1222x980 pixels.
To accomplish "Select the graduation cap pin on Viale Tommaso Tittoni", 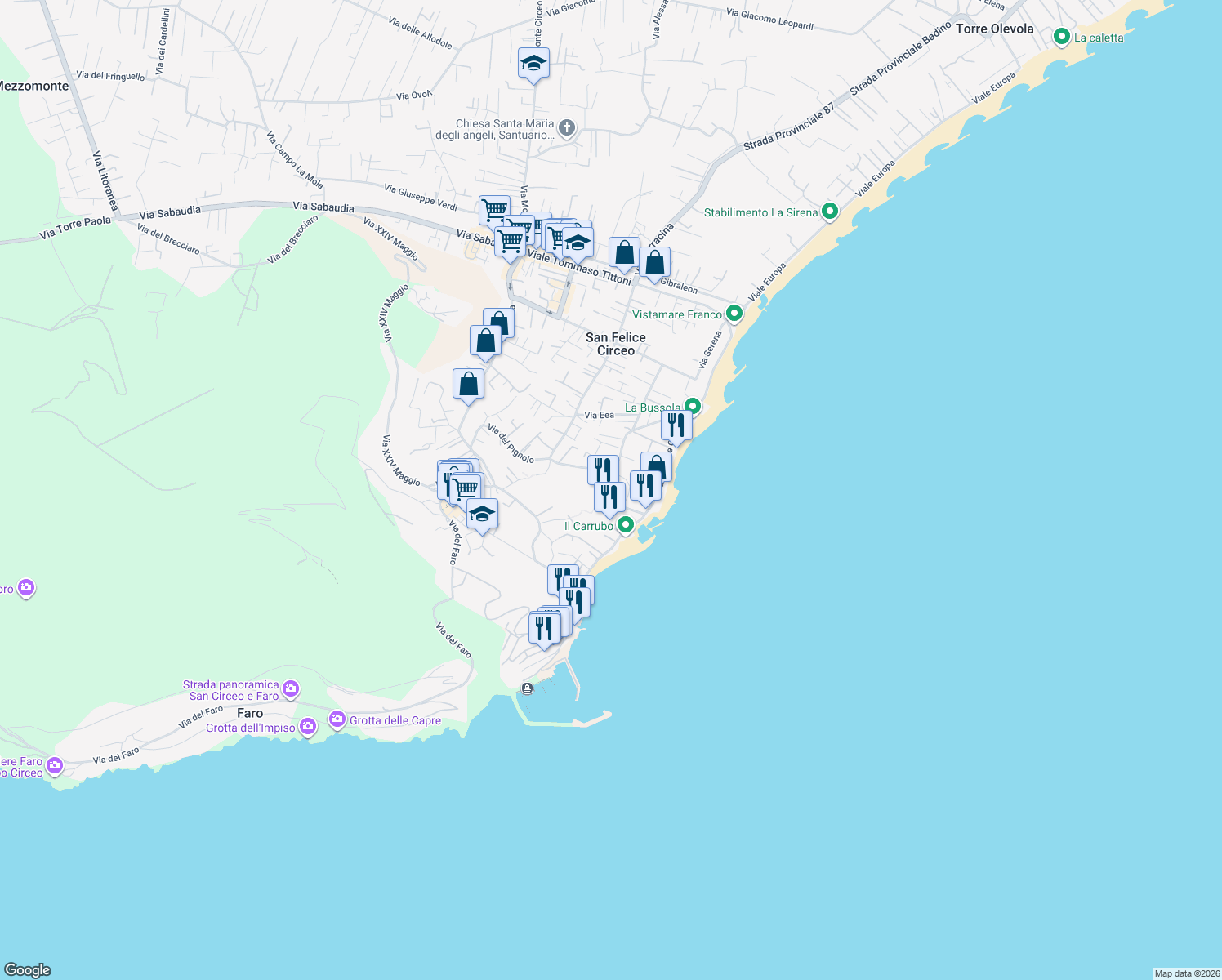I will pos(577,243).
